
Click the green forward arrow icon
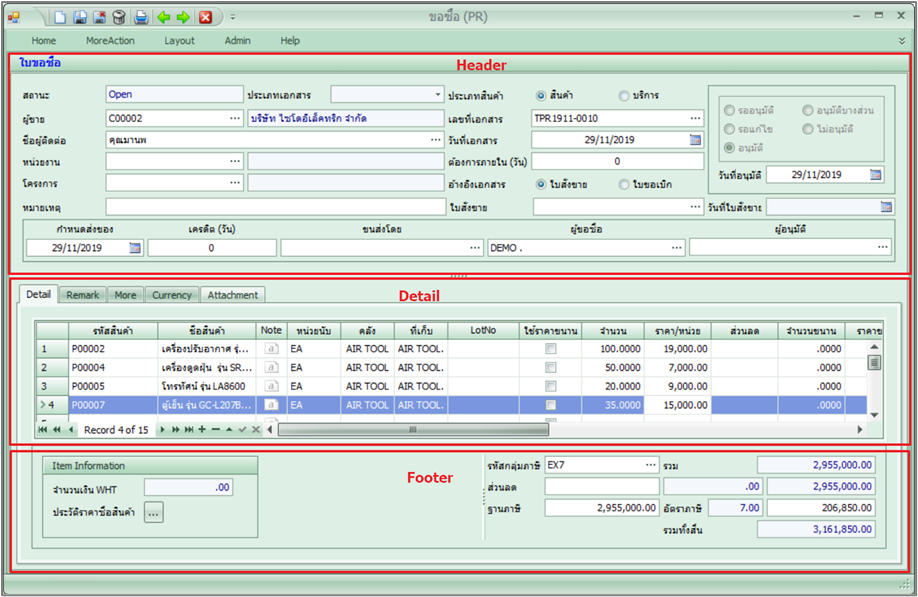coord(183,17)
